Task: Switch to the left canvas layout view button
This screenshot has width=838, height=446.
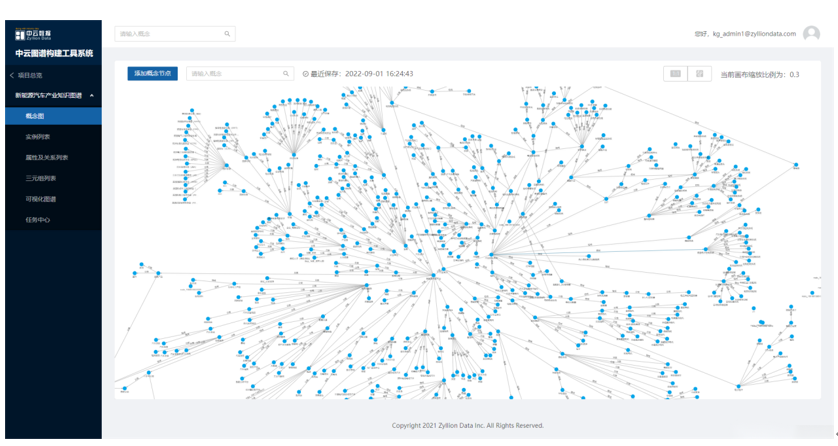Action: click(676, 74)
